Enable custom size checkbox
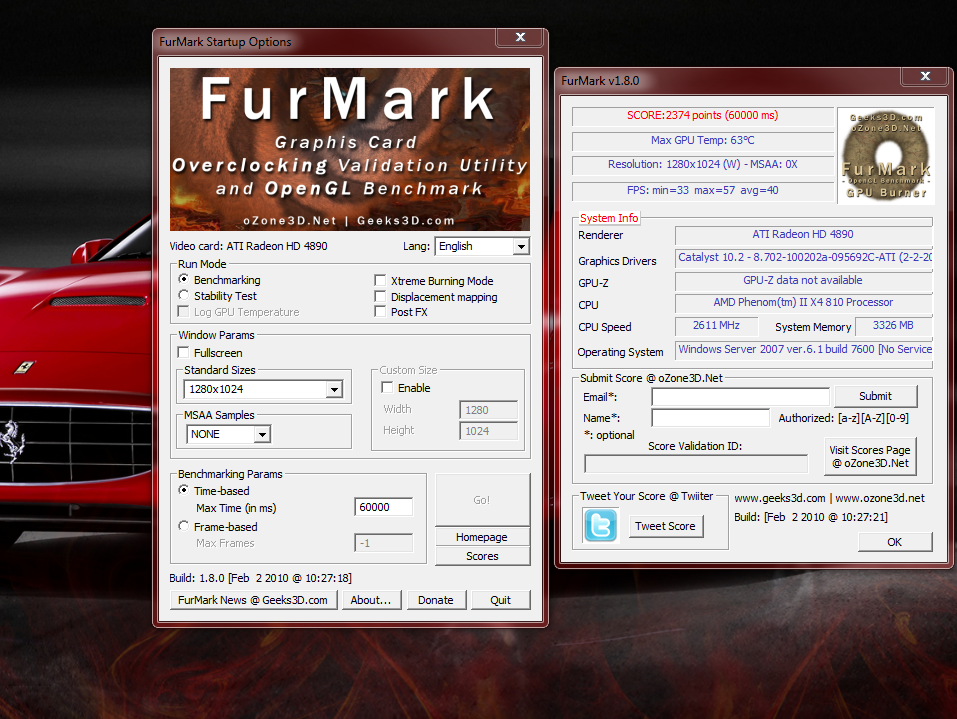957x719 pixels. [387, 388]
